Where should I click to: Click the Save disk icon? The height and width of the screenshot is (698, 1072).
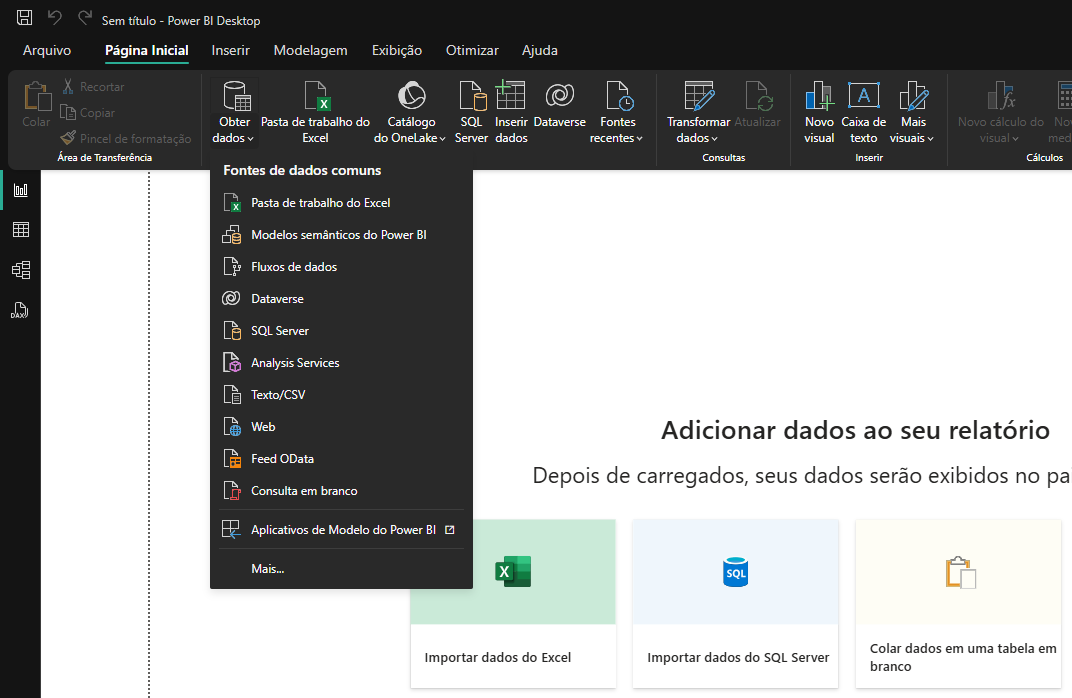coord(25,18)
